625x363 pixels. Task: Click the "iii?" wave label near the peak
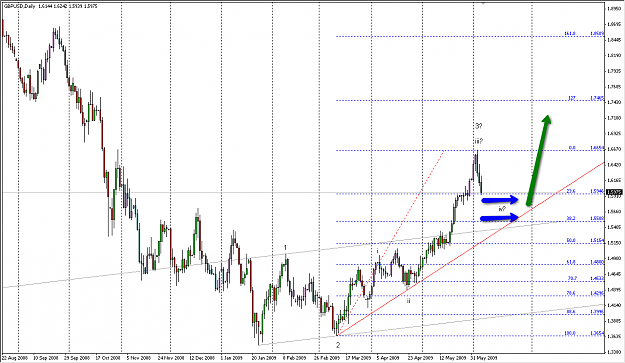pyautogui.click(x=478, y=141)
